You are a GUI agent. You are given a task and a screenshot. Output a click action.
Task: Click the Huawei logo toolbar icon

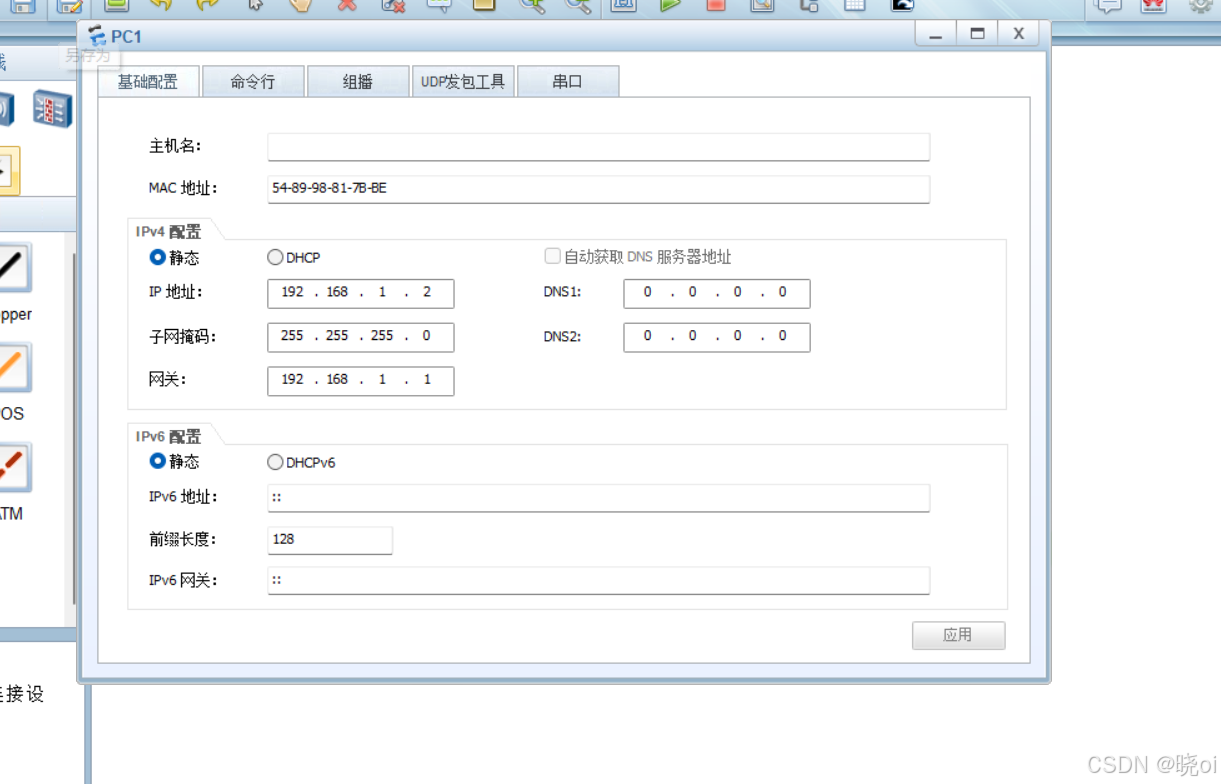(1154, 5)
